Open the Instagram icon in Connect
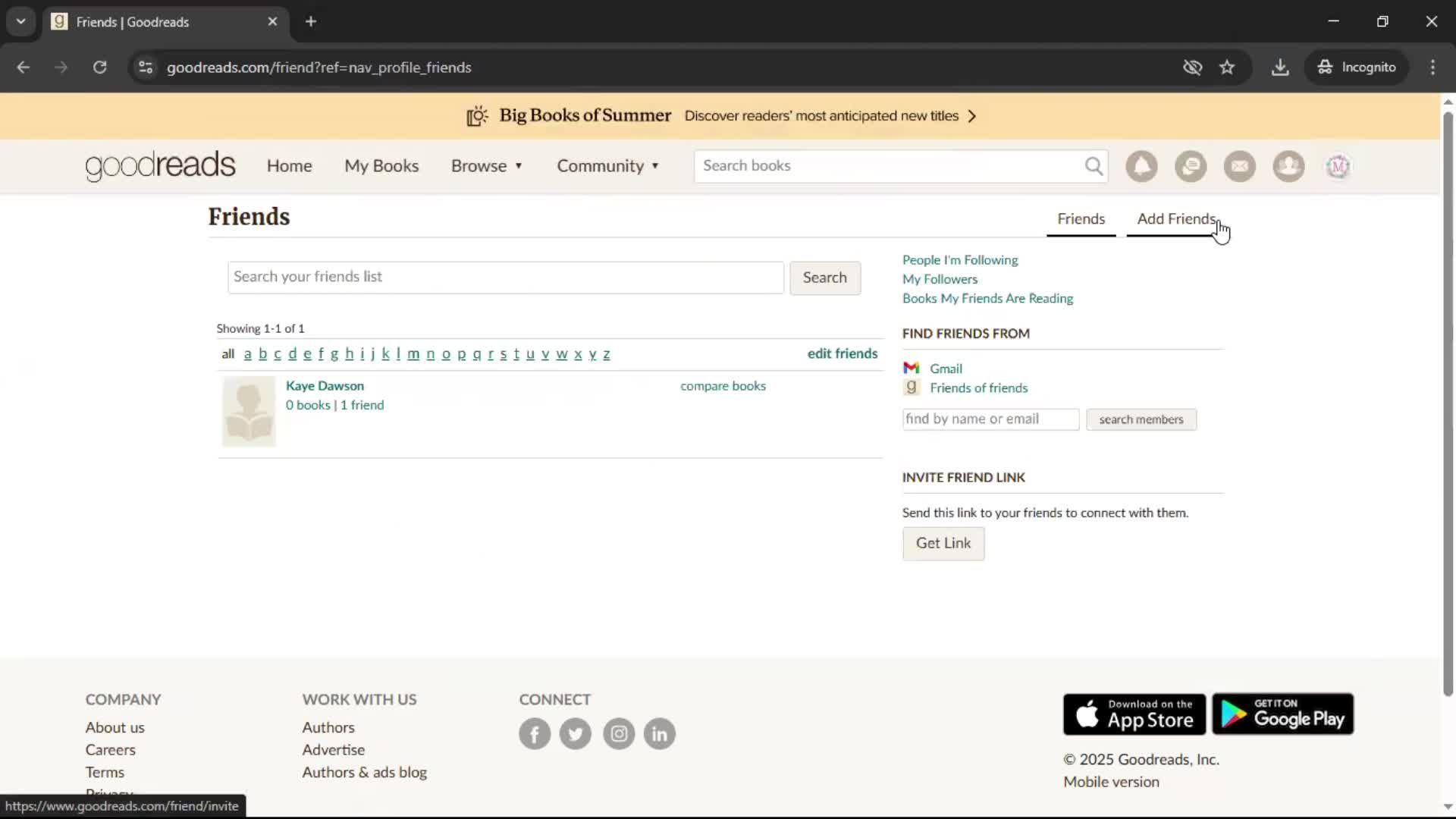 point(619,733)
